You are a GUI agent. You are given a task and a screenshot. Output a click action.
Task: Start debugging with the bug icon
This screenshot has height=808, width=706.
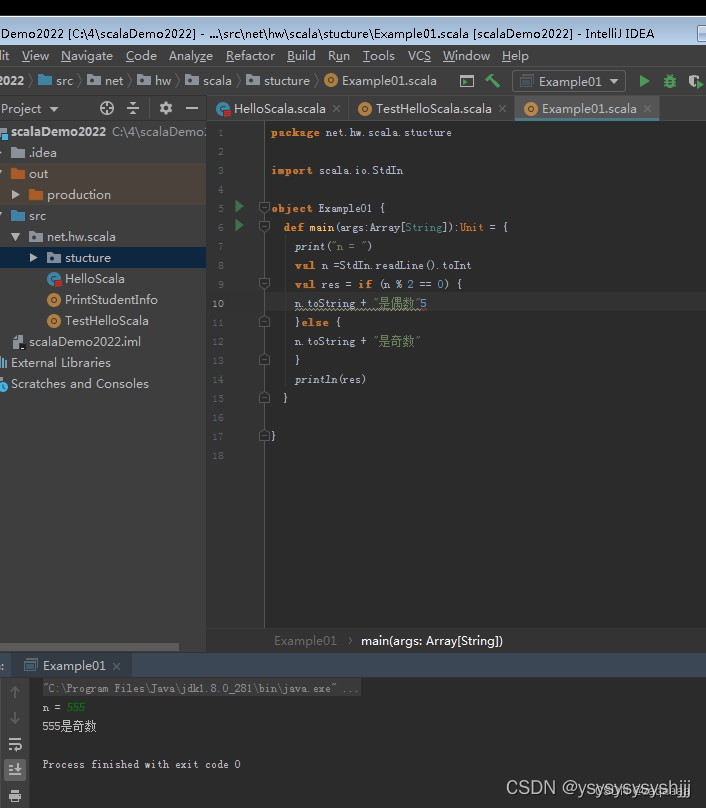pyautogui.click(x=669, y=81)
